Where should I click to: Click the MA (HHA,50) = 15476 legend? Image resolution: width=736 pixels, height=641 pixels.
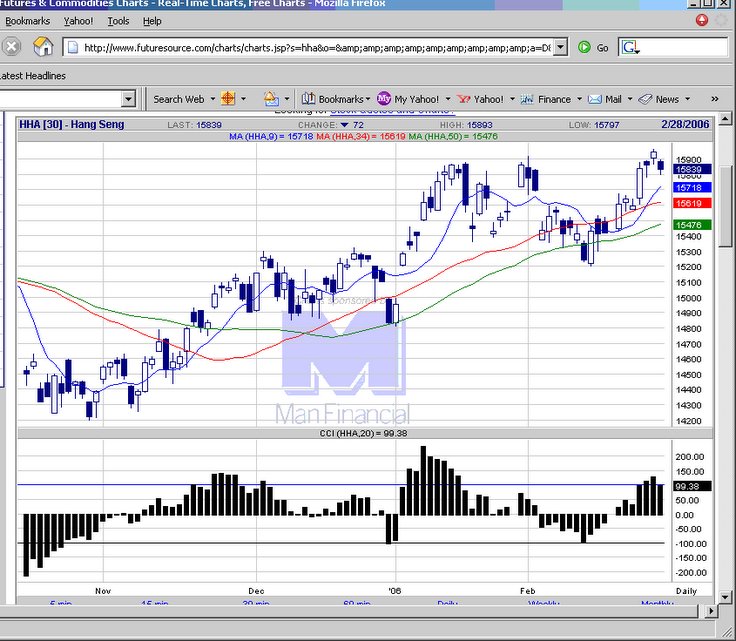(x=453, y=137)
